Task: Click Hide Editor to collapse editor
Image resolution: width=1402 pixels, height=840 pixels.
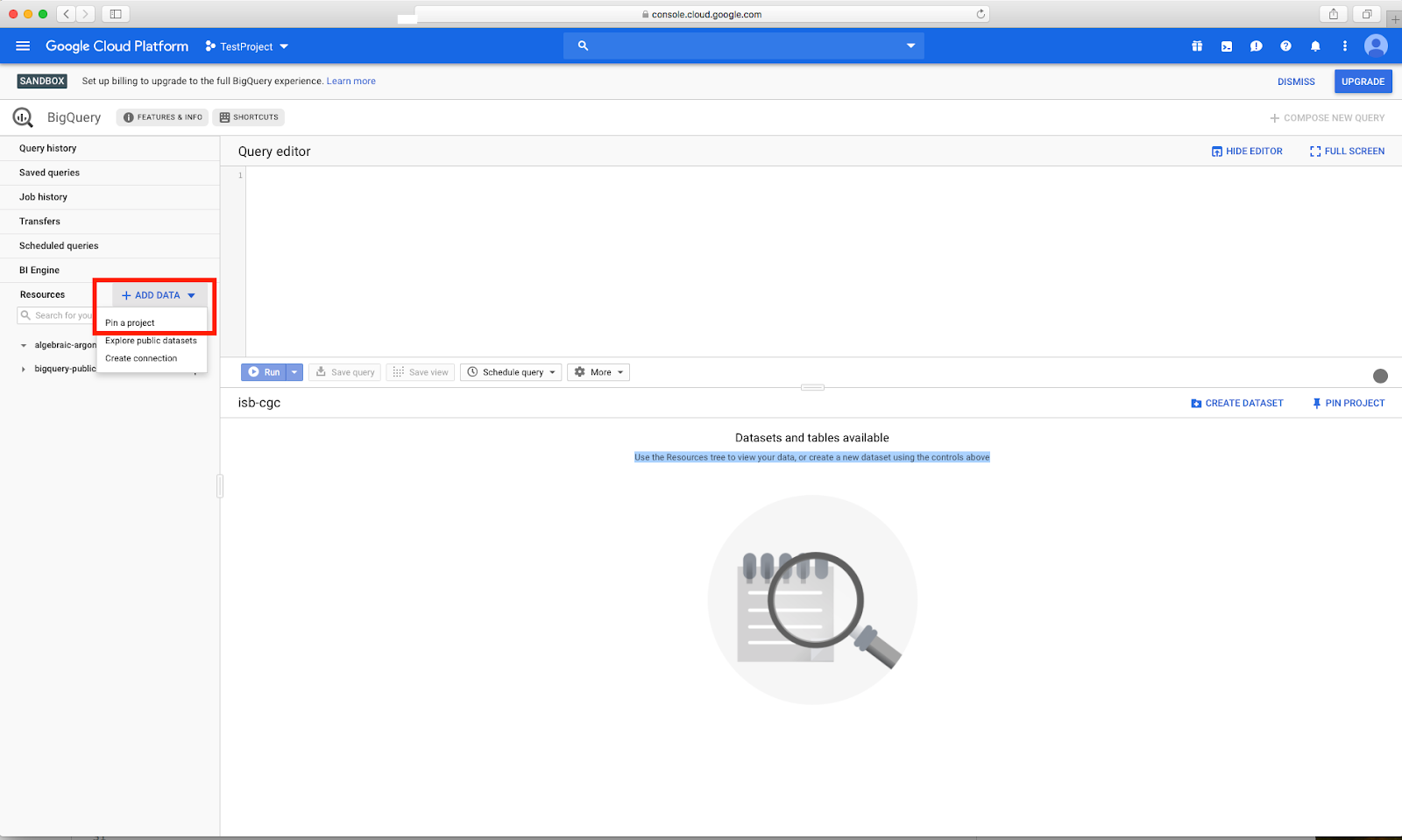Action: (1247, 152)
